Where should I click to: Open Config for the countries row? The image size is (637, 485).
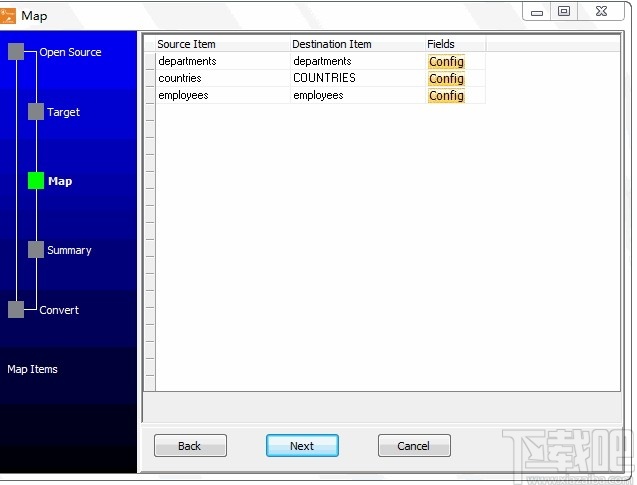tap(446, 78)
